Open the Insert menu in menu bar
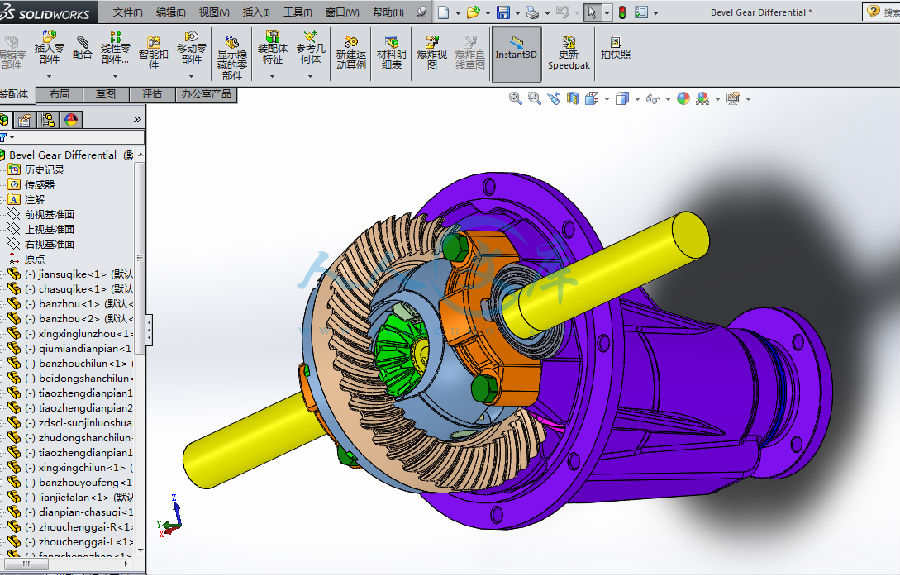The image size is (900, 575). pyautogui.click(x=256, y=12)
